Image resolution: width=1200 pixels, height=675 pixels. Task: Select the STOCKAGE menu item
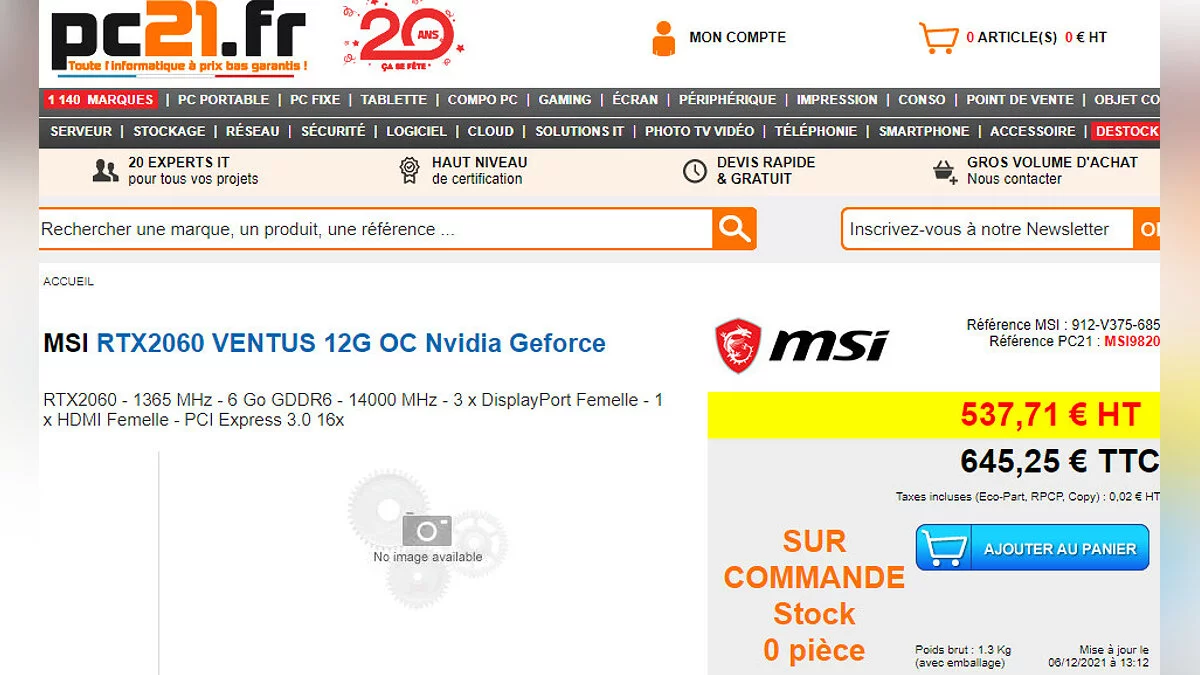click(169, 131)
